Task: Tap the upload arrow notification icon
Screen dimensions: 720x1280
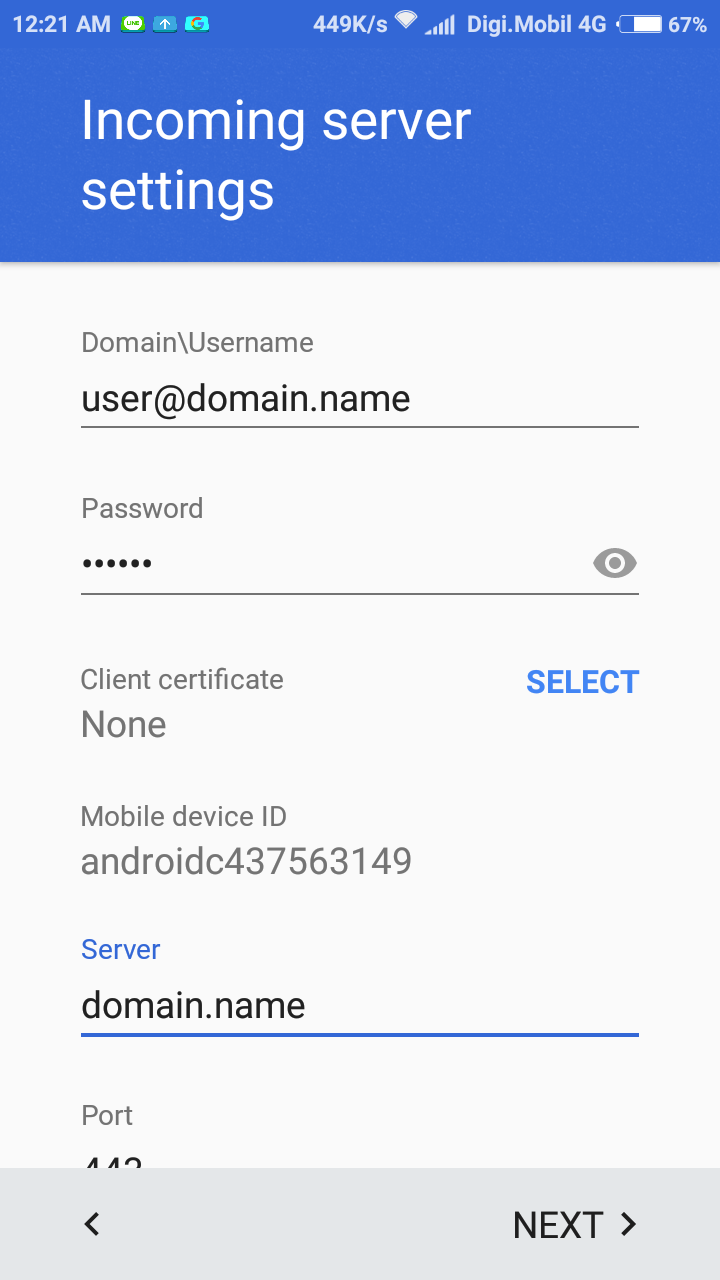Action: coord(164,24)
